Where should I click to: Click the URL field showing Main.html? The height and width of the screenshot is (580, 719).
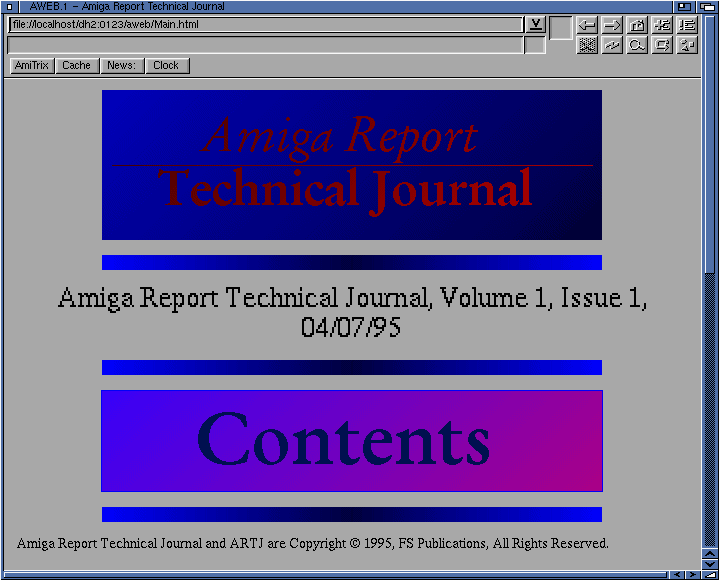[x=265, y=25]
